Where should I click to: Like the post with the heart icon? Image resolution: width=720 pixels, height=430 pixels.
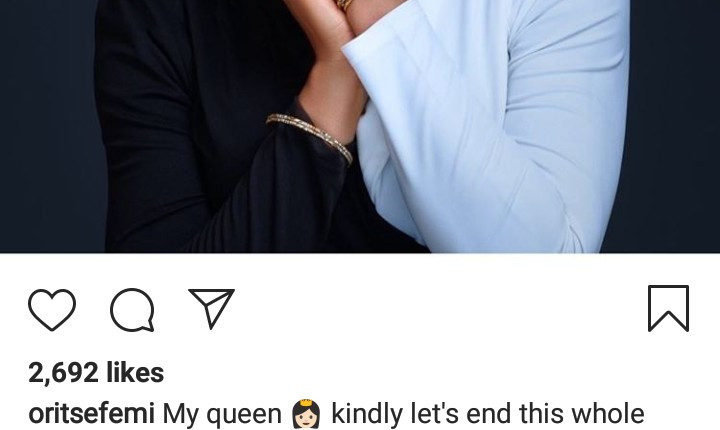pyautogui.click(x=52, y=309)
